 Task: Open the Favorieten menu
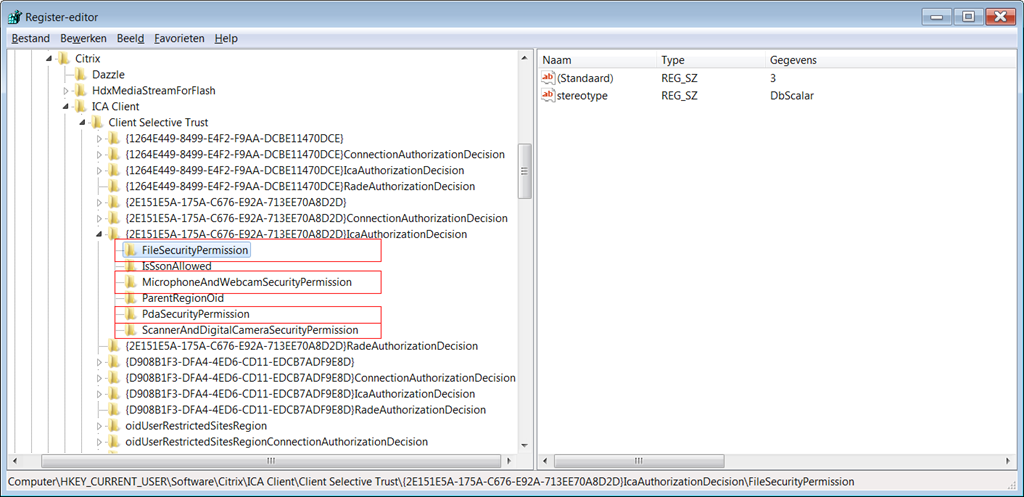click(x=179, y=38)
